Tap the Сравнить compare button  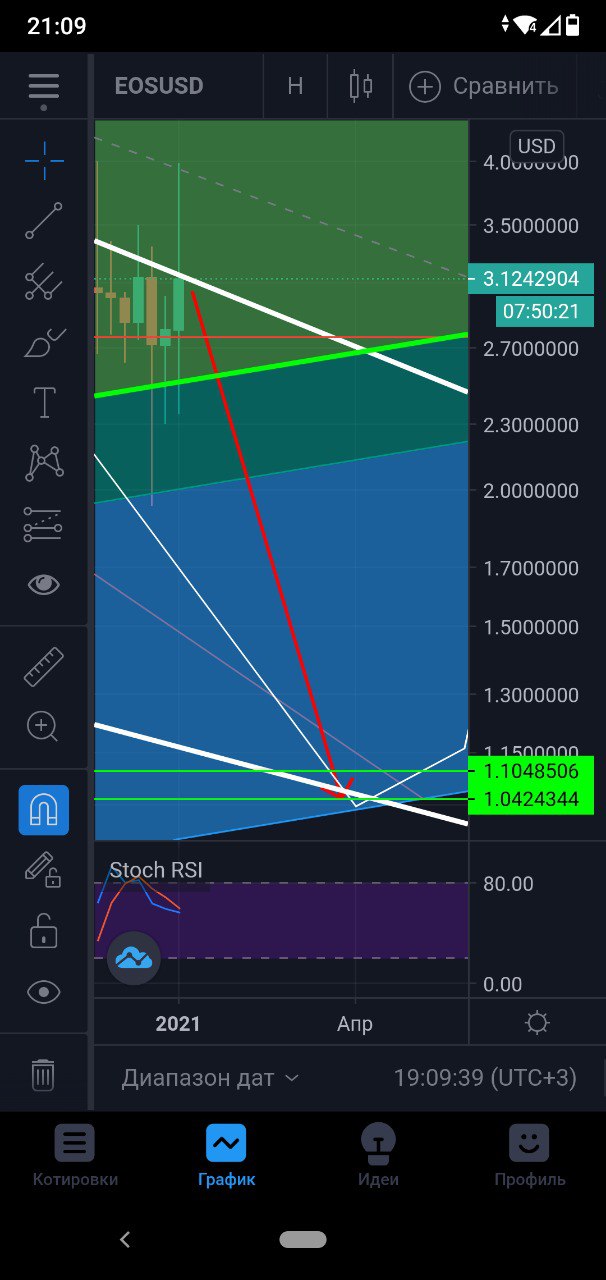point(485,86)
